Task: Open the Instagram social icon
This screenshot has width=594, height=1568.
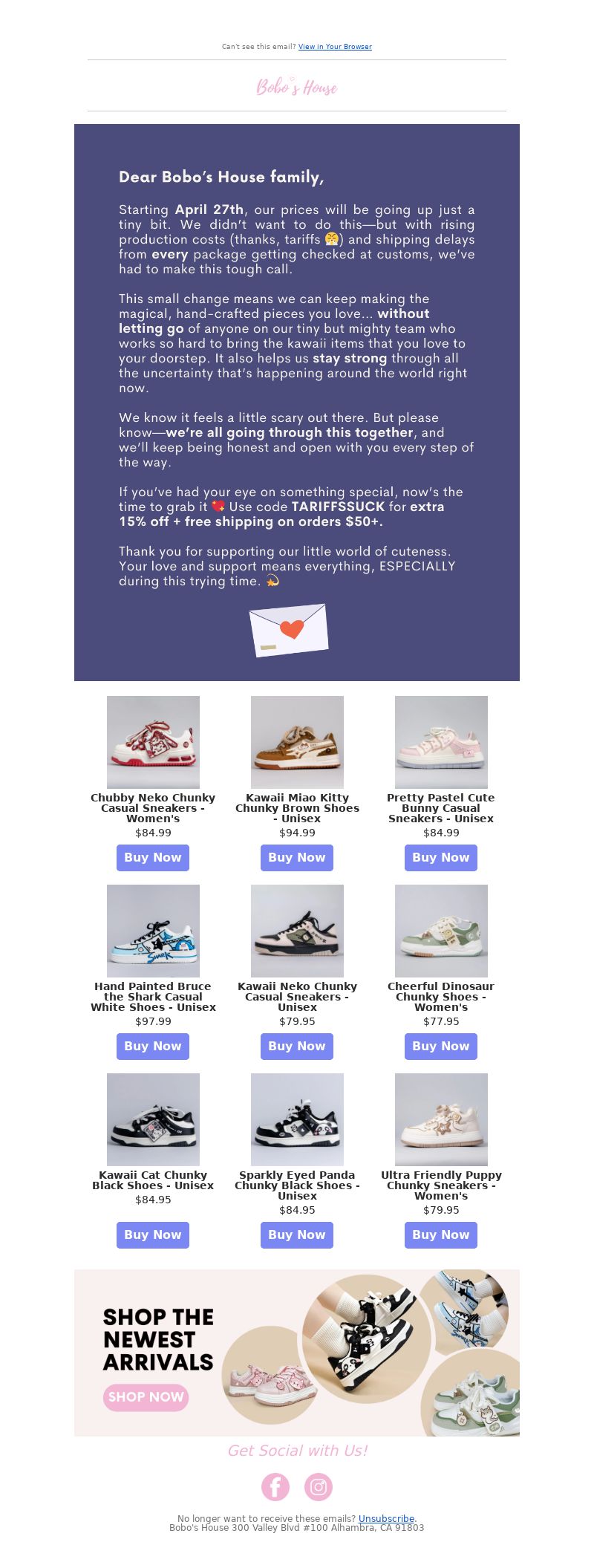Action: [x=319, y=1486]
